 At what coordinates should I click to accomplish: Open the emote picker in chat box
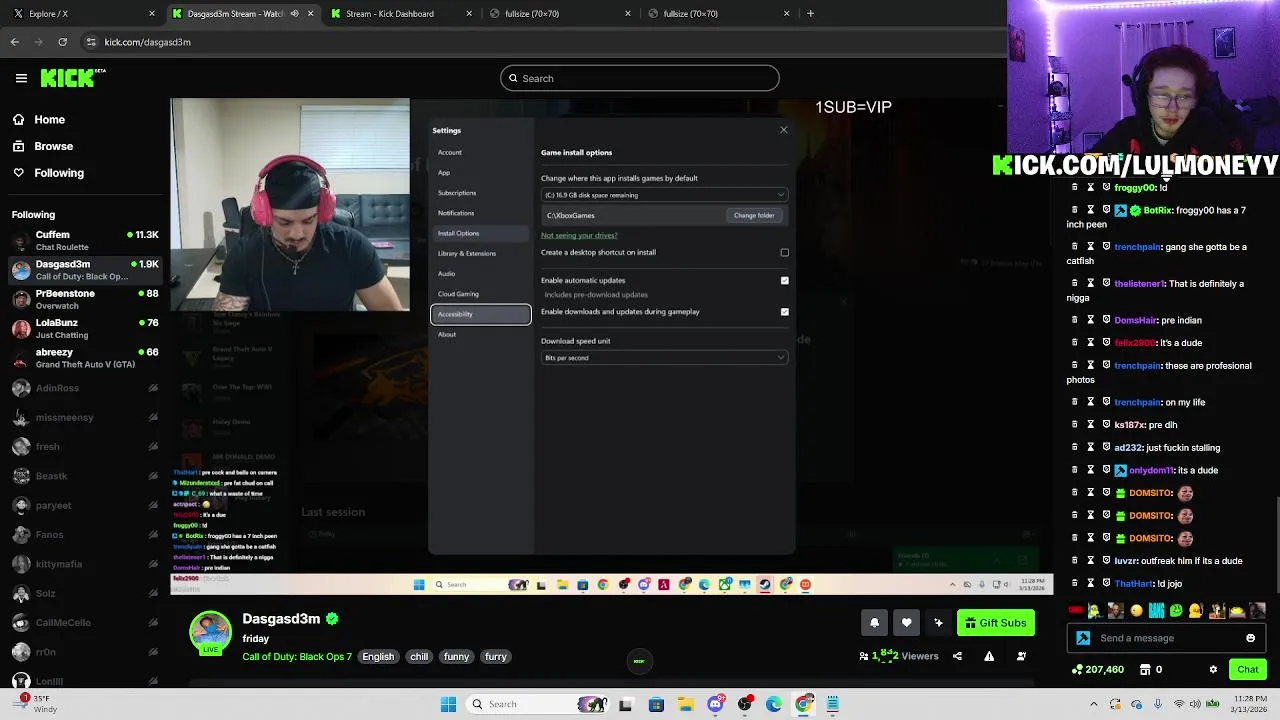pos(1250,638)
